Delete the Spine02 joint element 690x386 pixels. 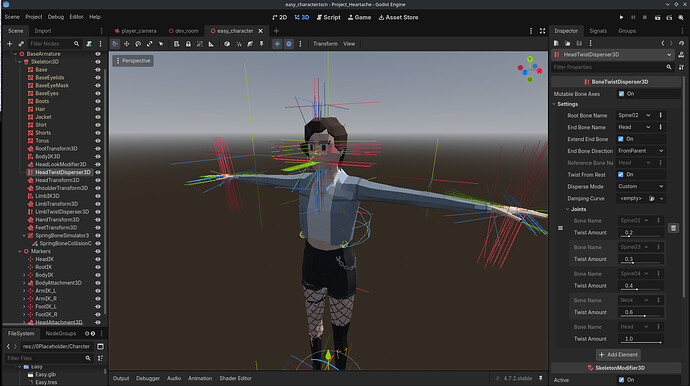tap(673, 228)
